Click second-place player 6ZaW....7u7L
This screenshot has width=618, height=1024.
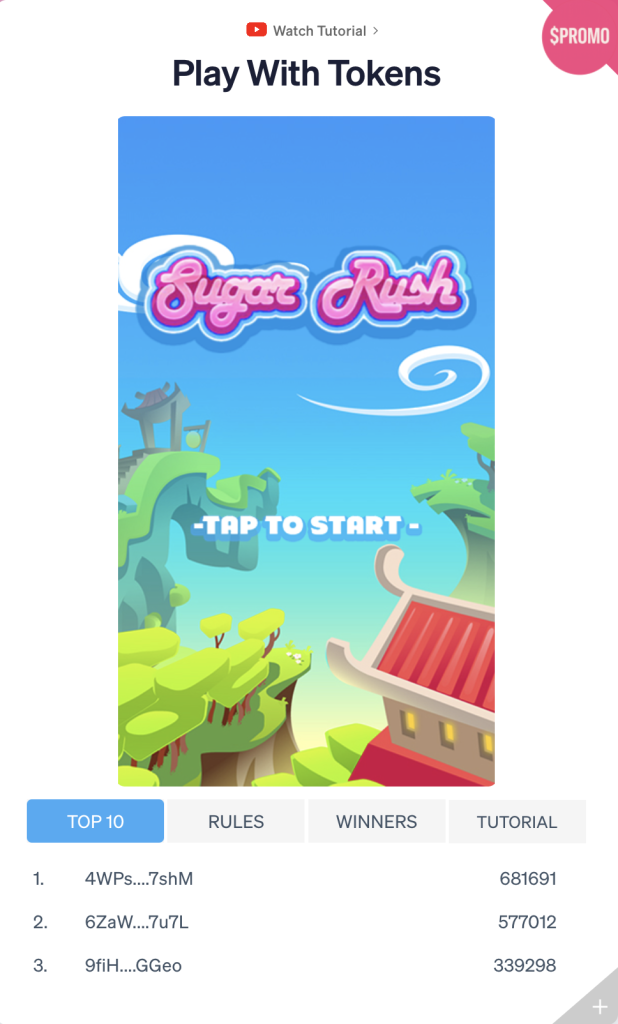click(x=137, y=922)
